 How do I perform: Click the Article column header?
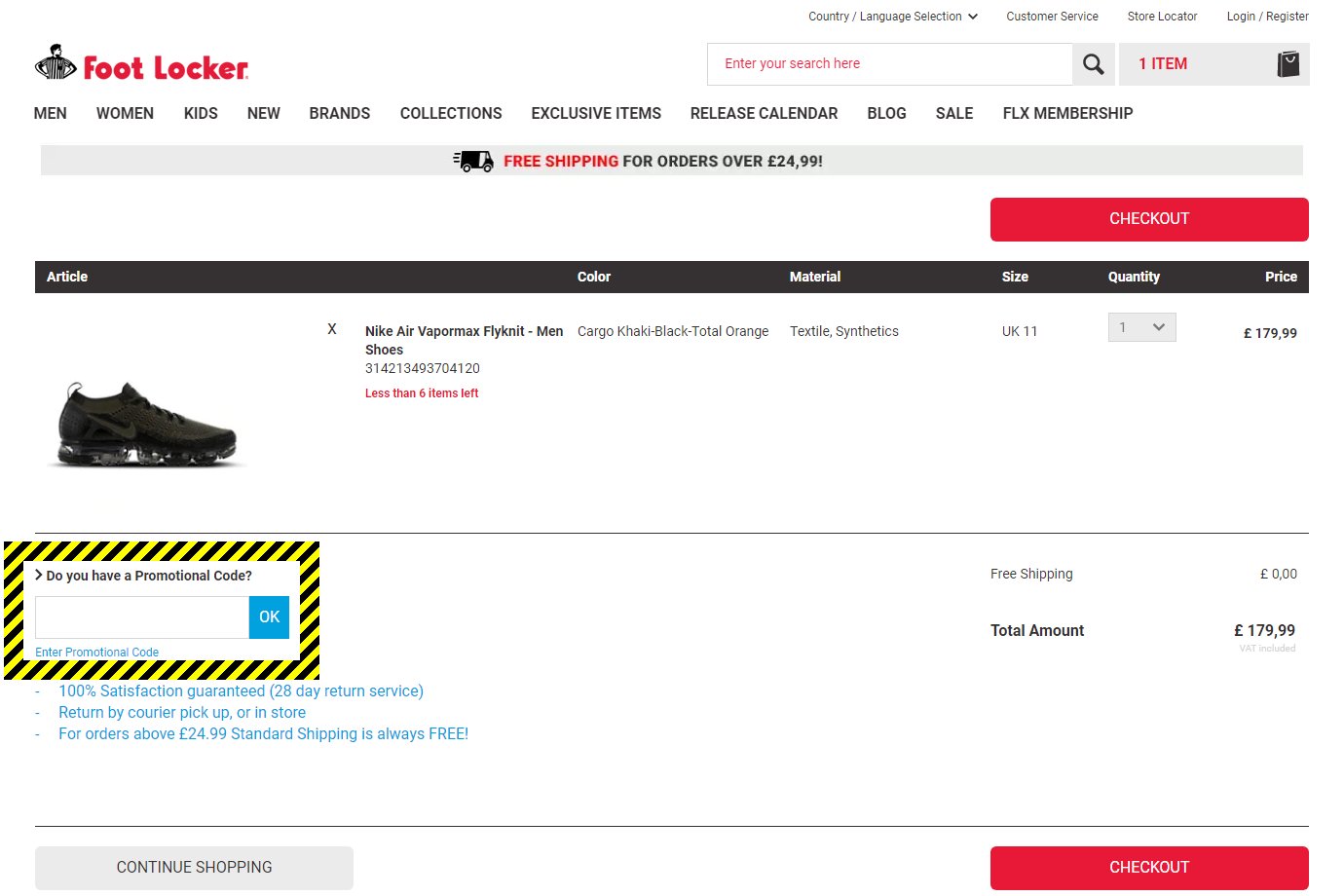(67, 277)
